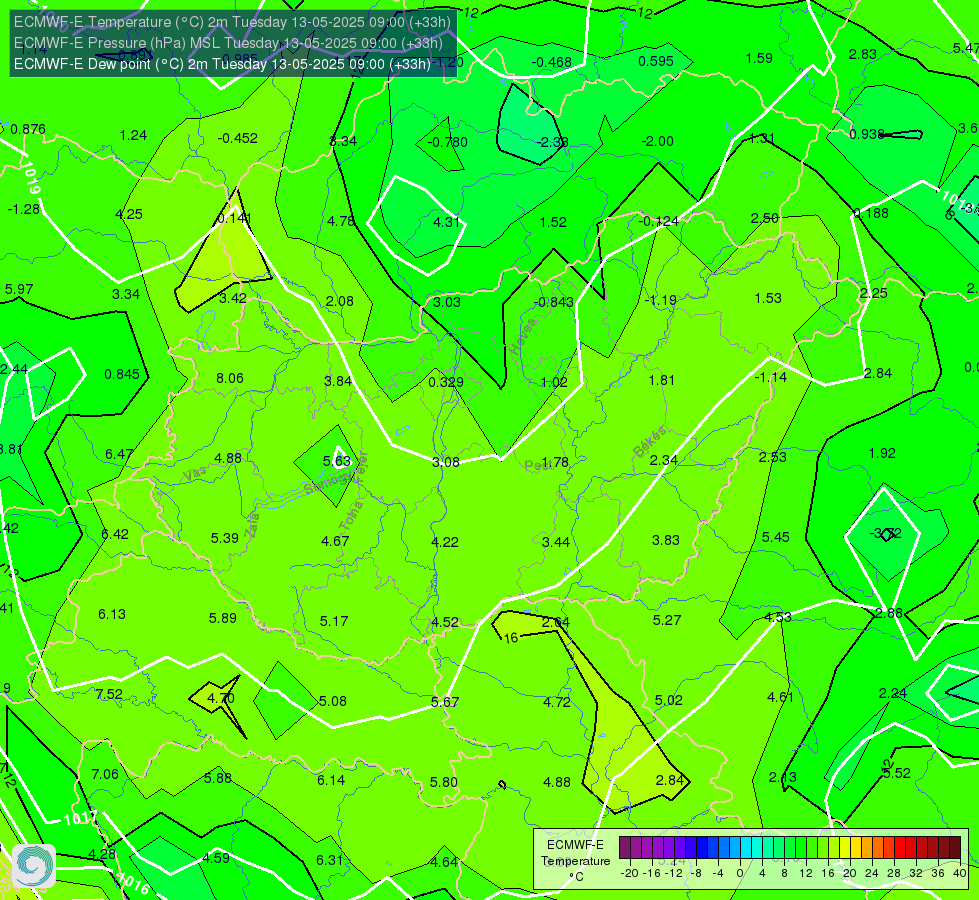Click the dew point value 5.52
979x900 pixels.
[x=897, y=773]
